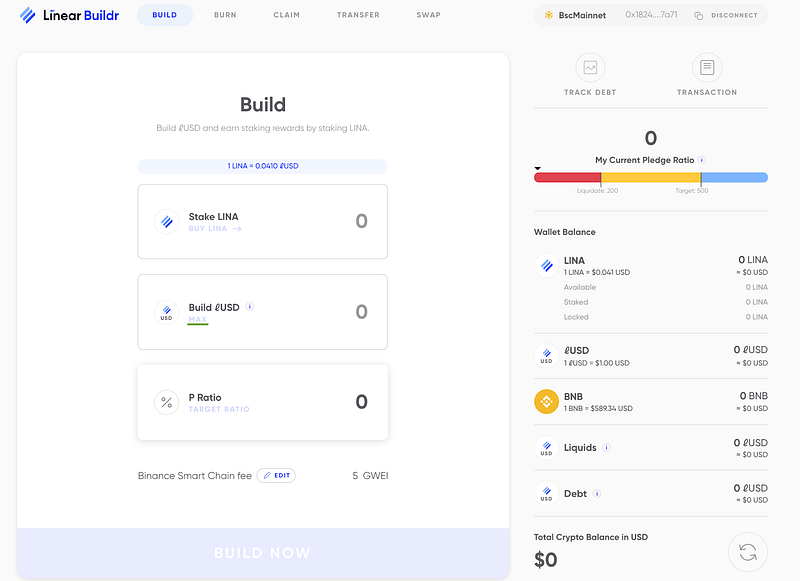Click '1 LINA = $0.041 USD' text
Viewport: 800px width, 581px height.
pyautogui.click(x=597, y=272)
